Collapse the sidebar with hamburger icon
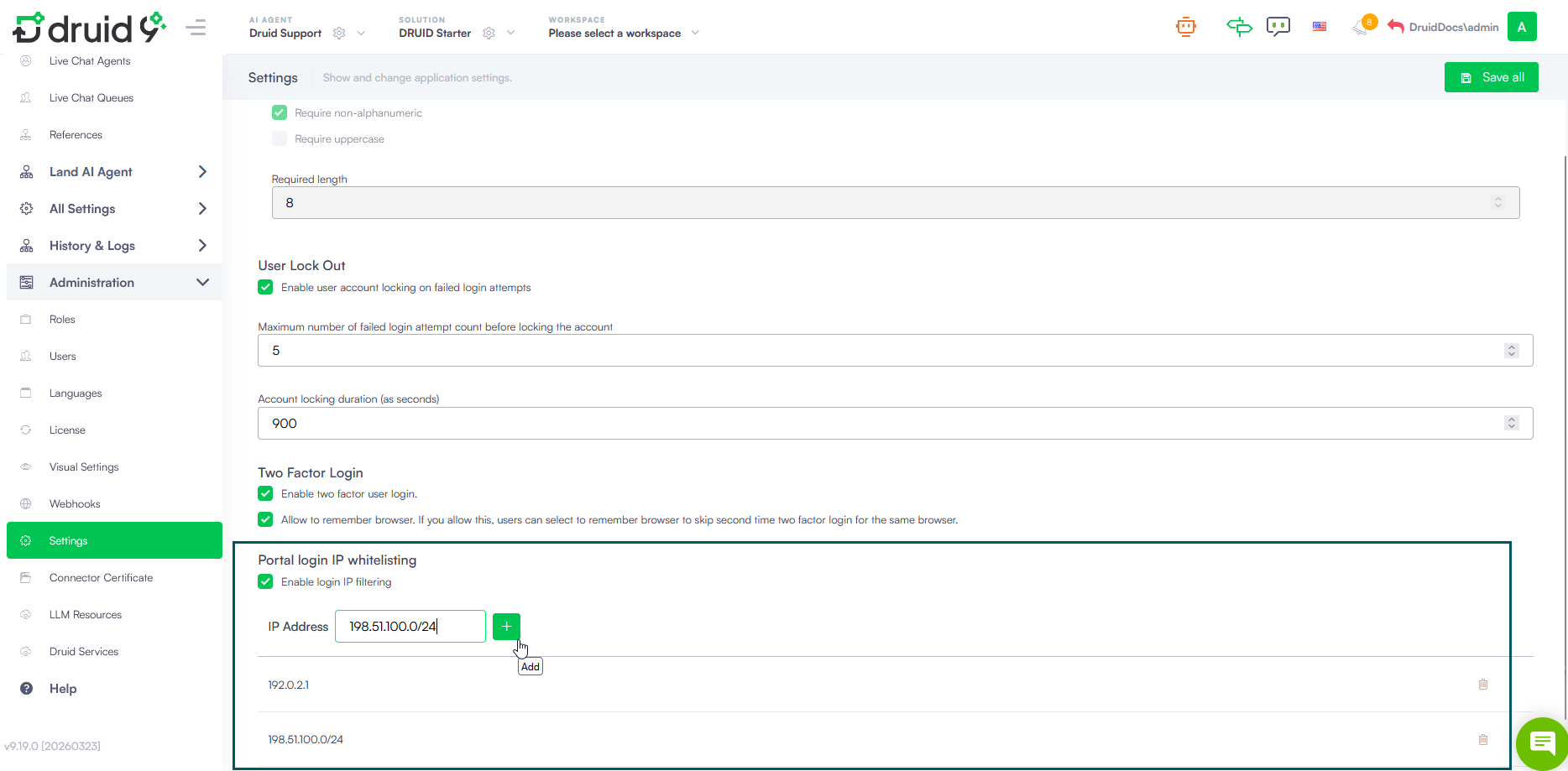 pos(196,28)
